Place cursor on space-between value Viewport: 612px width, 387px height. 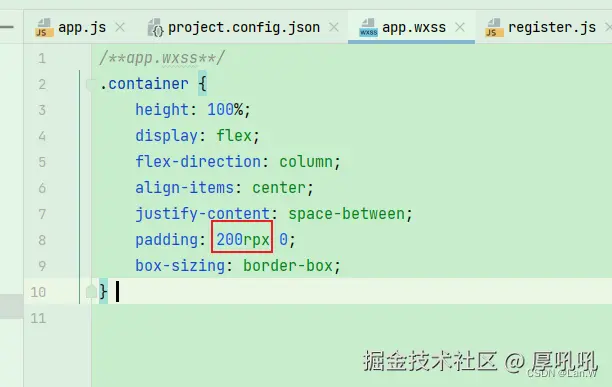click(x=347, y=214)
